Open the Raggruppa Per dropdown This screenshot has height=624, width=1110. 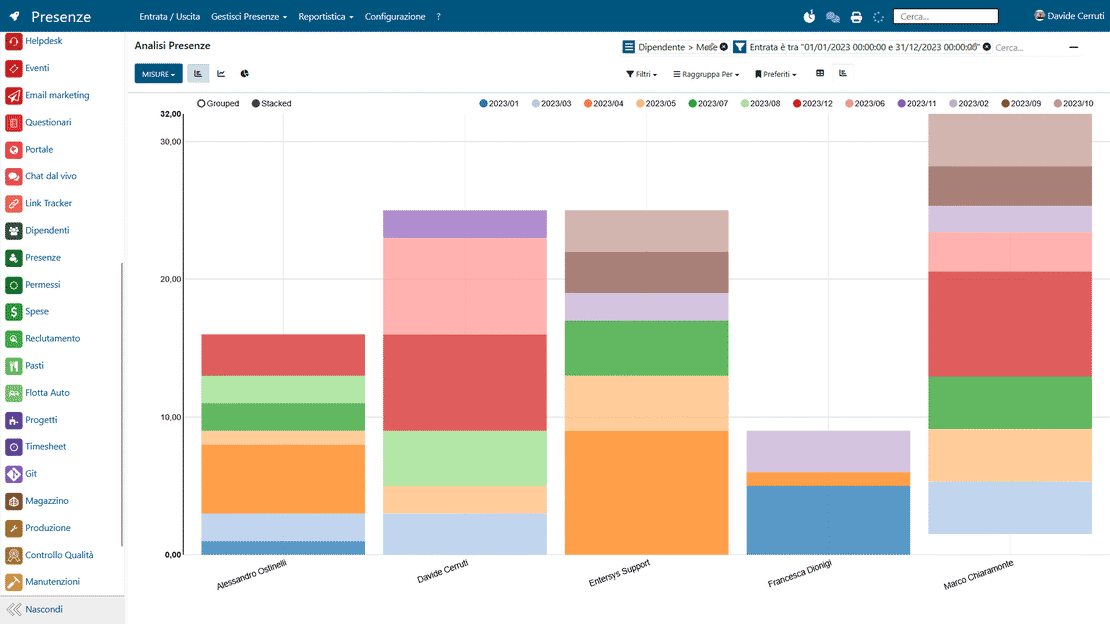(x=706, y=74)
